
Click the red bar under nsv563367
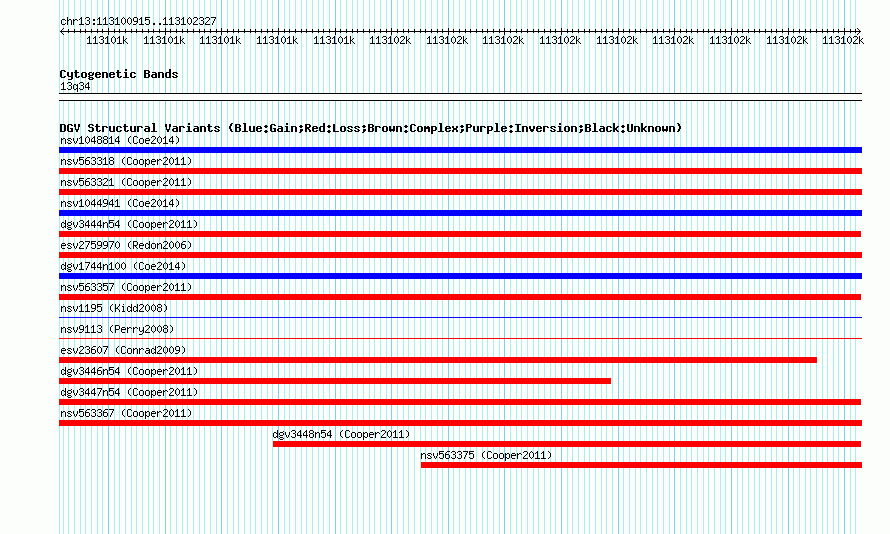pos(460,423)
